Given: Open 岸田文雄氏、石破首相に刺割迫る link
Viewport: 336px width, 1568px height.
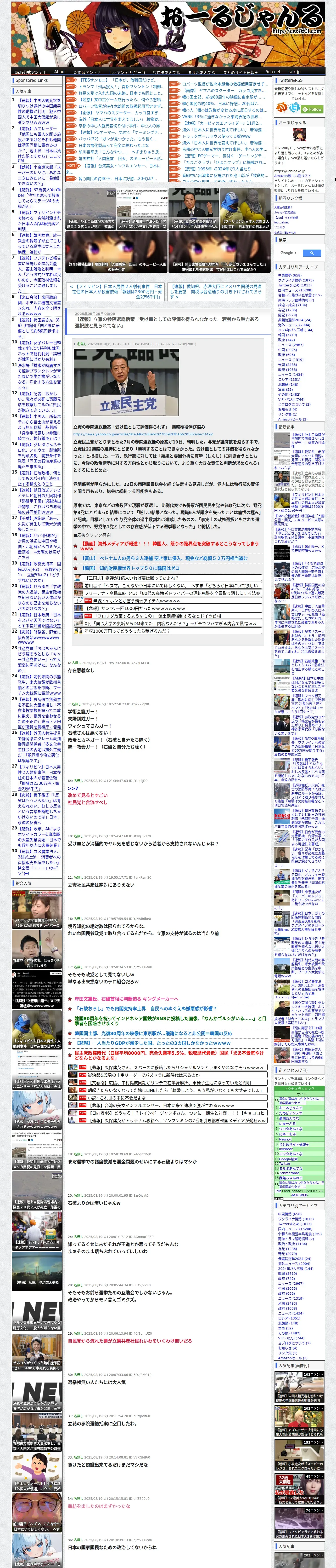Looking at the screenshot, I should click(x=126, y=998).
